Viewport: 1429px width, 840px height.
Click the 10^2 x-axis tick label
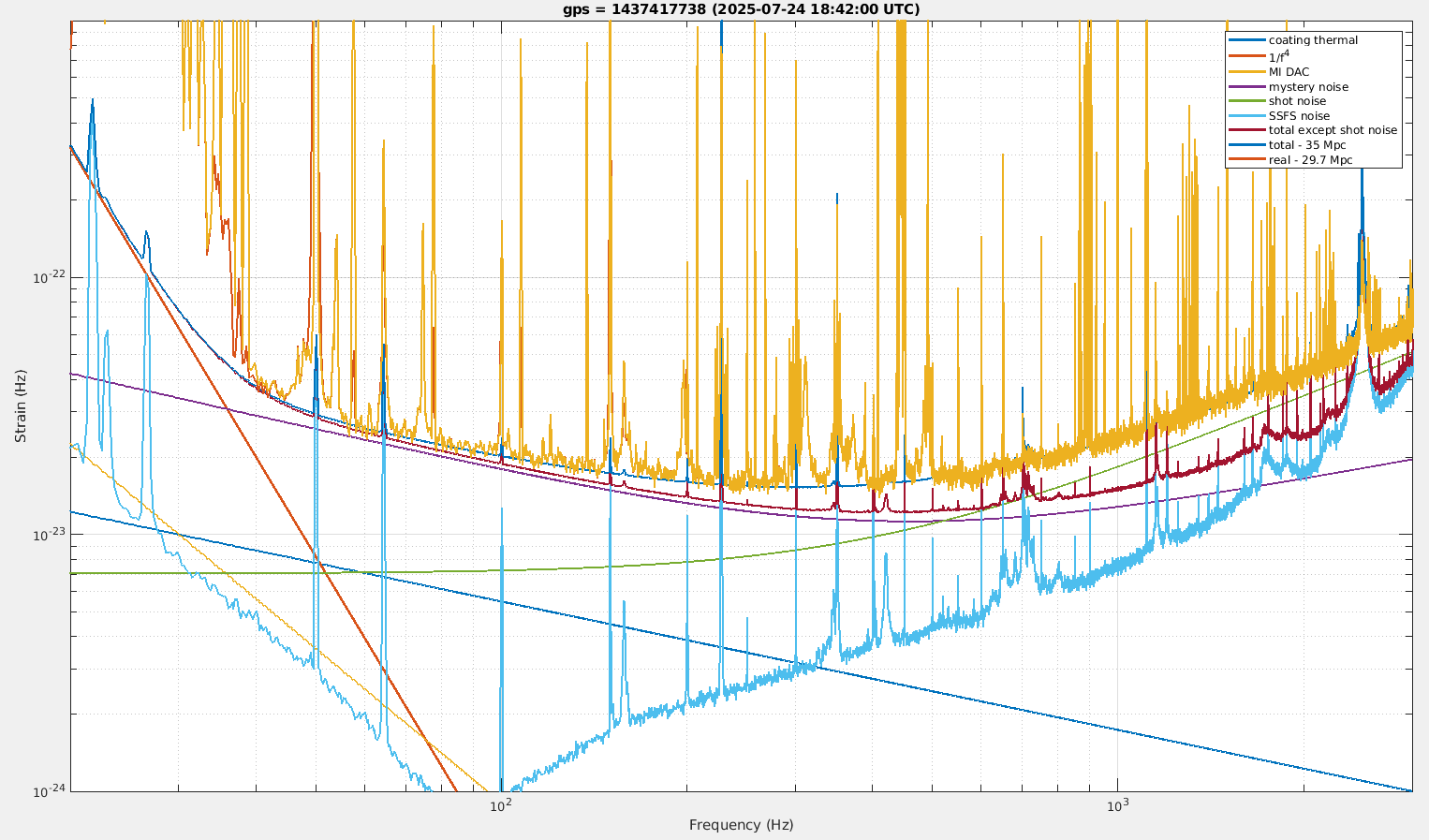[501, 804]
